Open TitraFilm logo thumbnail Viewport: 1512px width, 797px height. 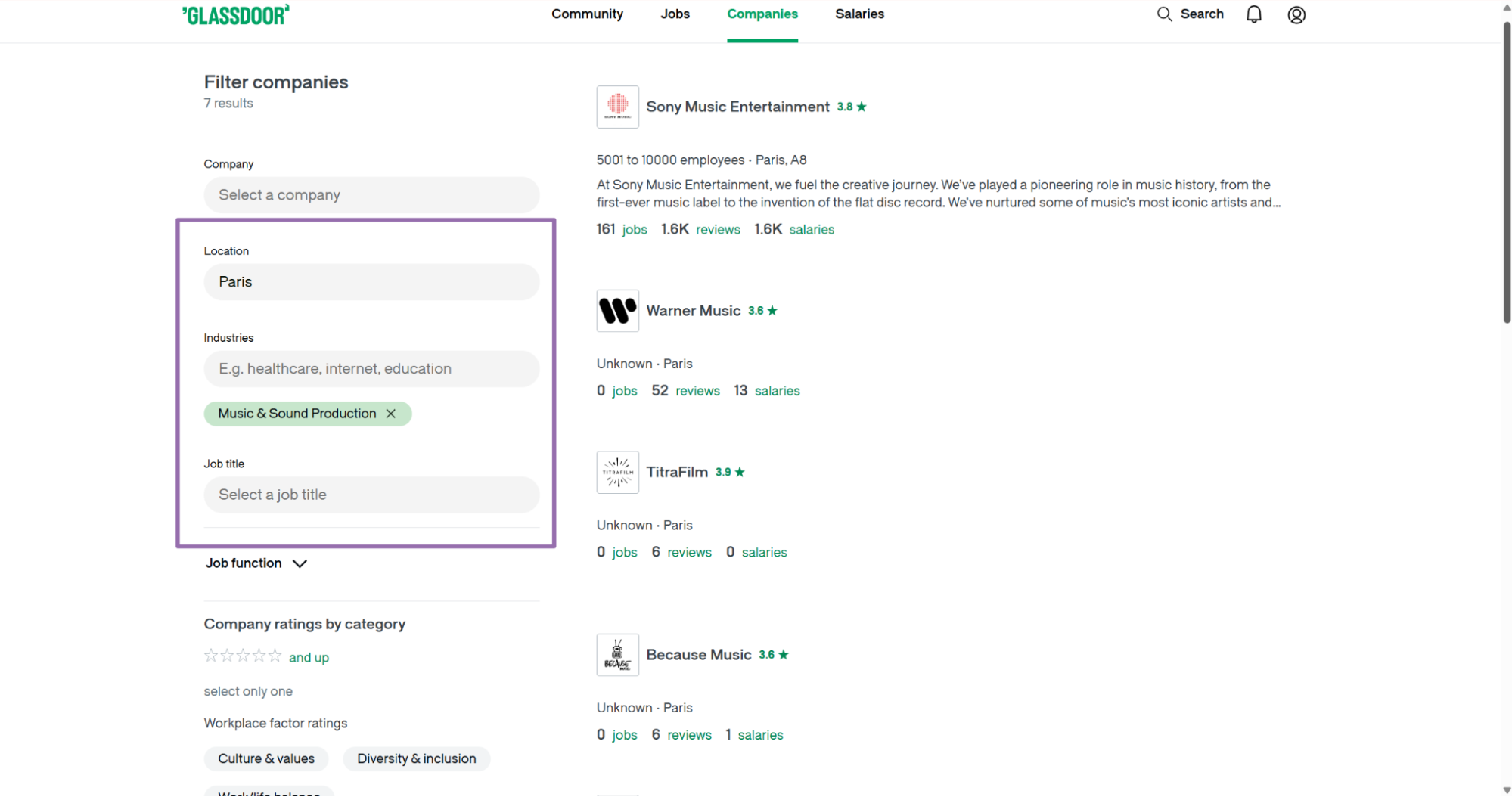[x=617, y=472]
